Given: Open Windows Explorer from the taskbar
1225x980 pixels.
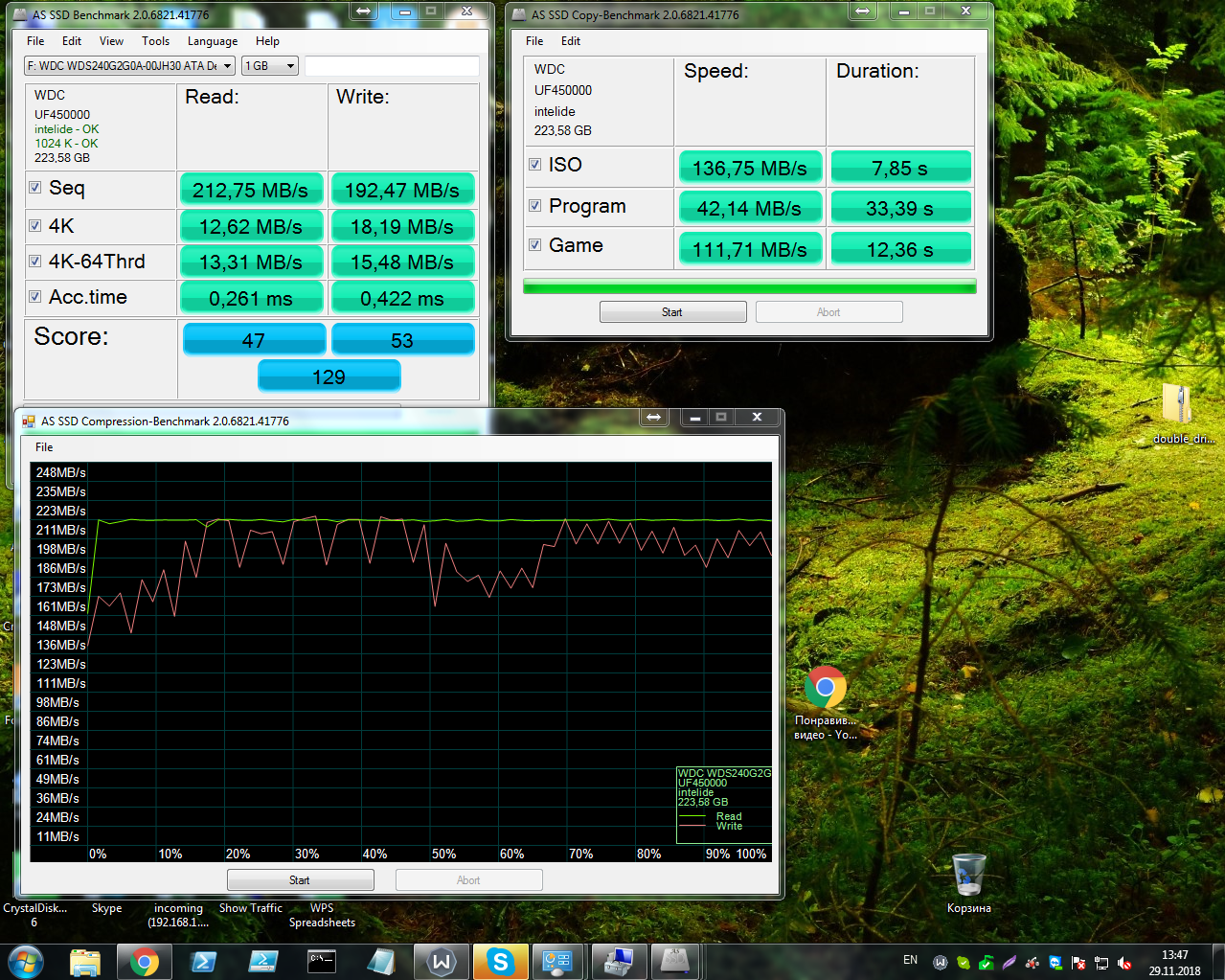Looking at the screenshot, I should [x=85, y=962].
